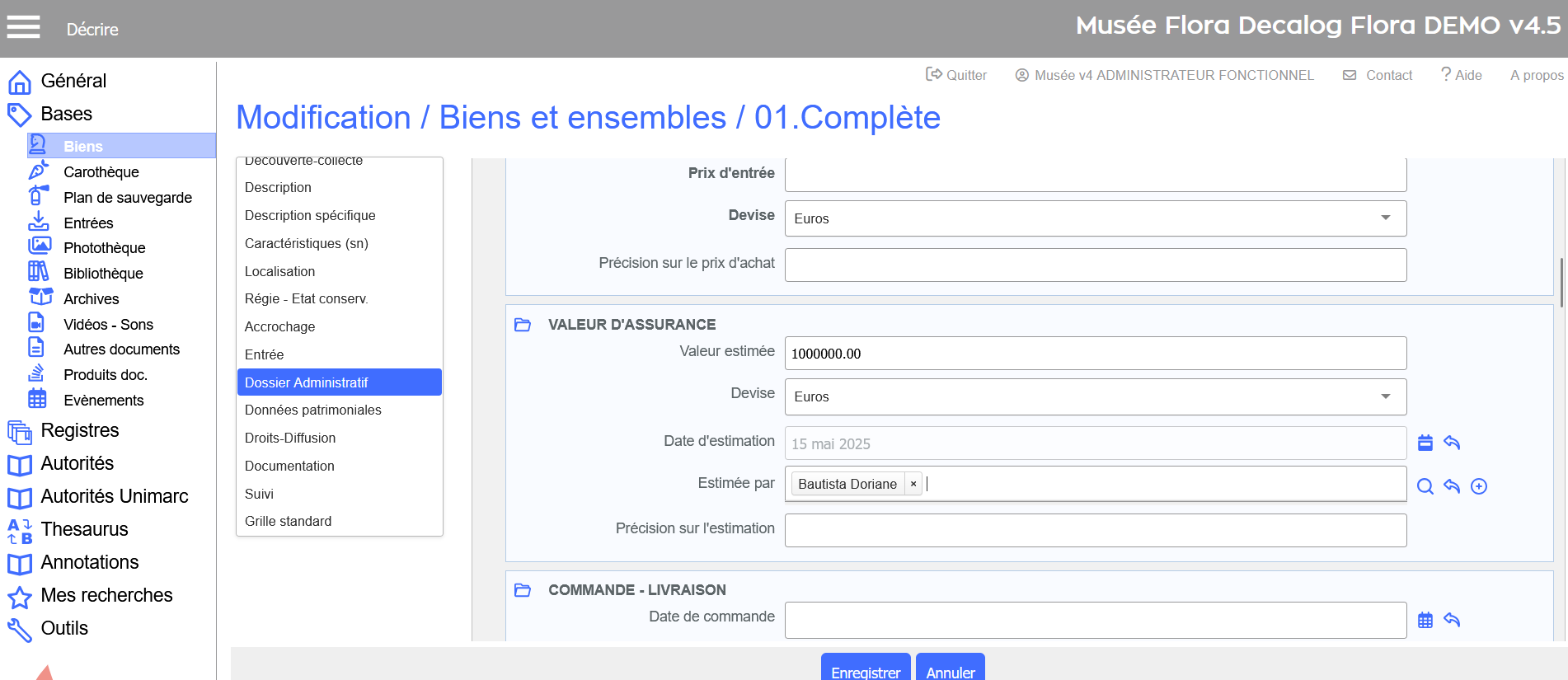Click the Quitter link
1568x680 pixels.
point(956,75)
